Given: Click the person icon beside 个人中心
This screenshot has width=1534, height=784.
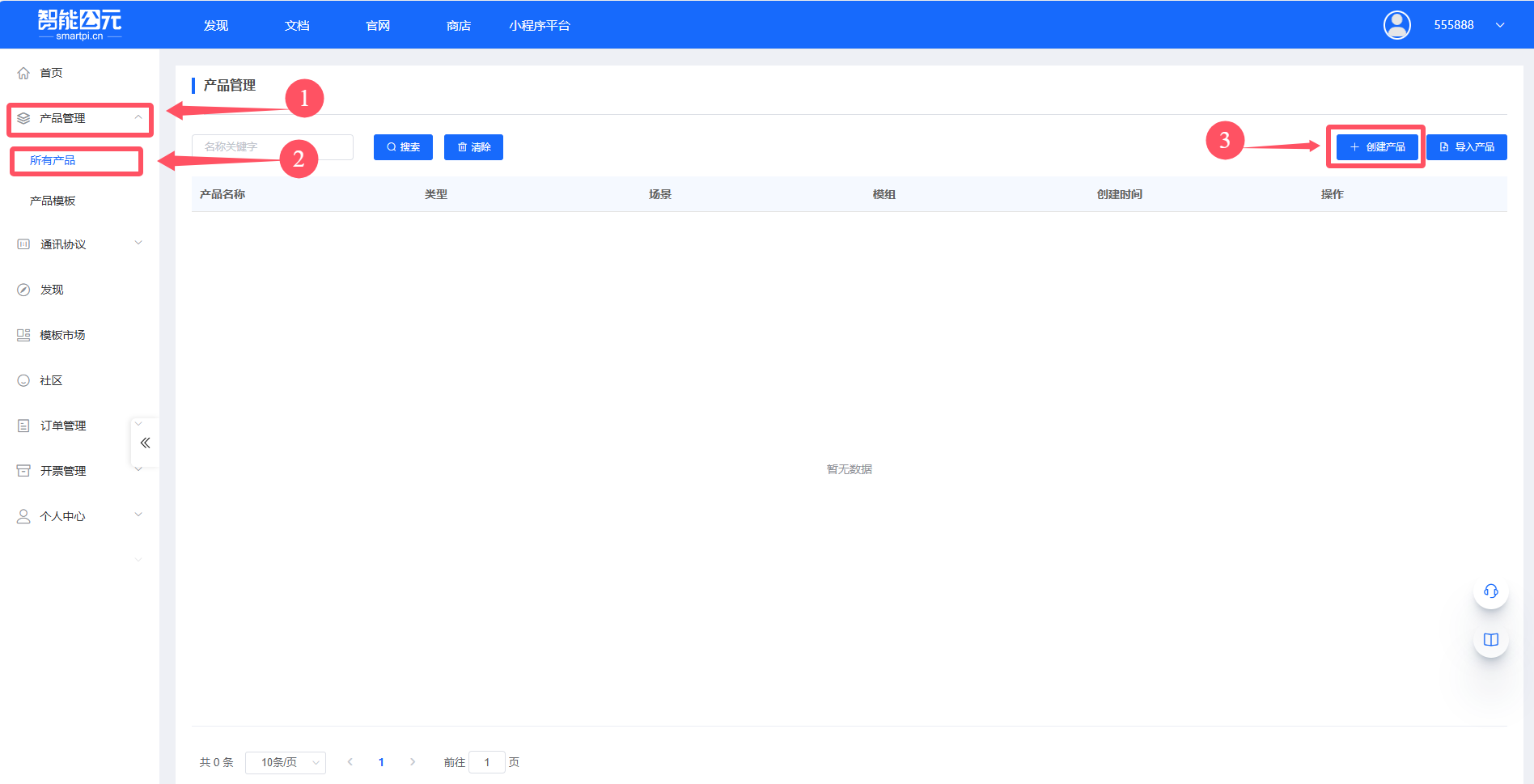Looking at the screenshot, I should click(23, 516).
